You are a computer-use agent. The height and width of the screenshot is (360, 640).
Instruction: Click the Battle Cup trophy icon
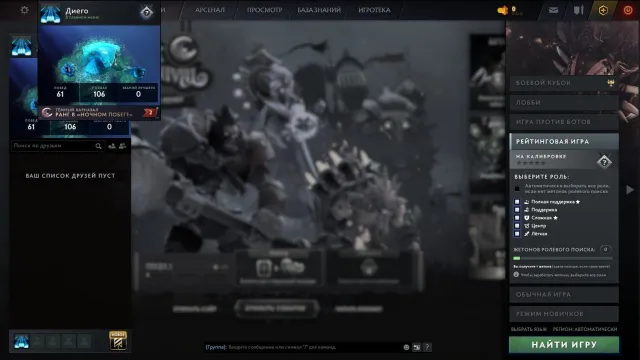point(611,83)
